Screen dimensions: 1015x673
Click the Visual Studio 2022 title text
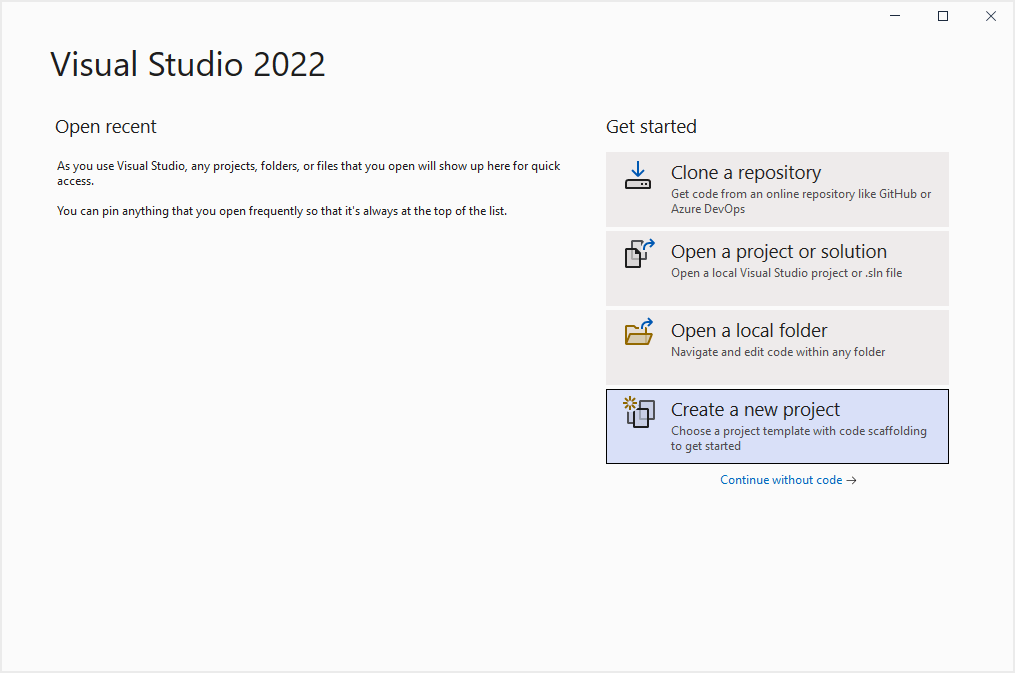(x=188, y=65)
